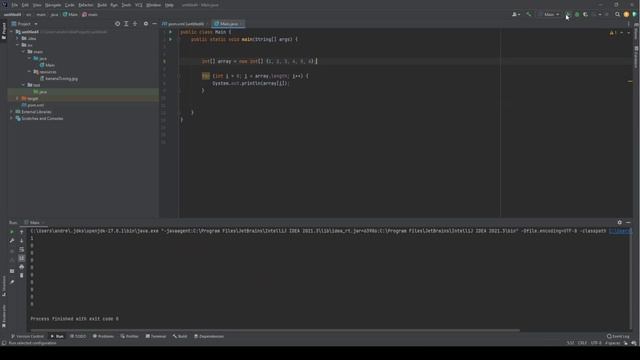Click the Select Opened File target icon

tap(118, 24)
